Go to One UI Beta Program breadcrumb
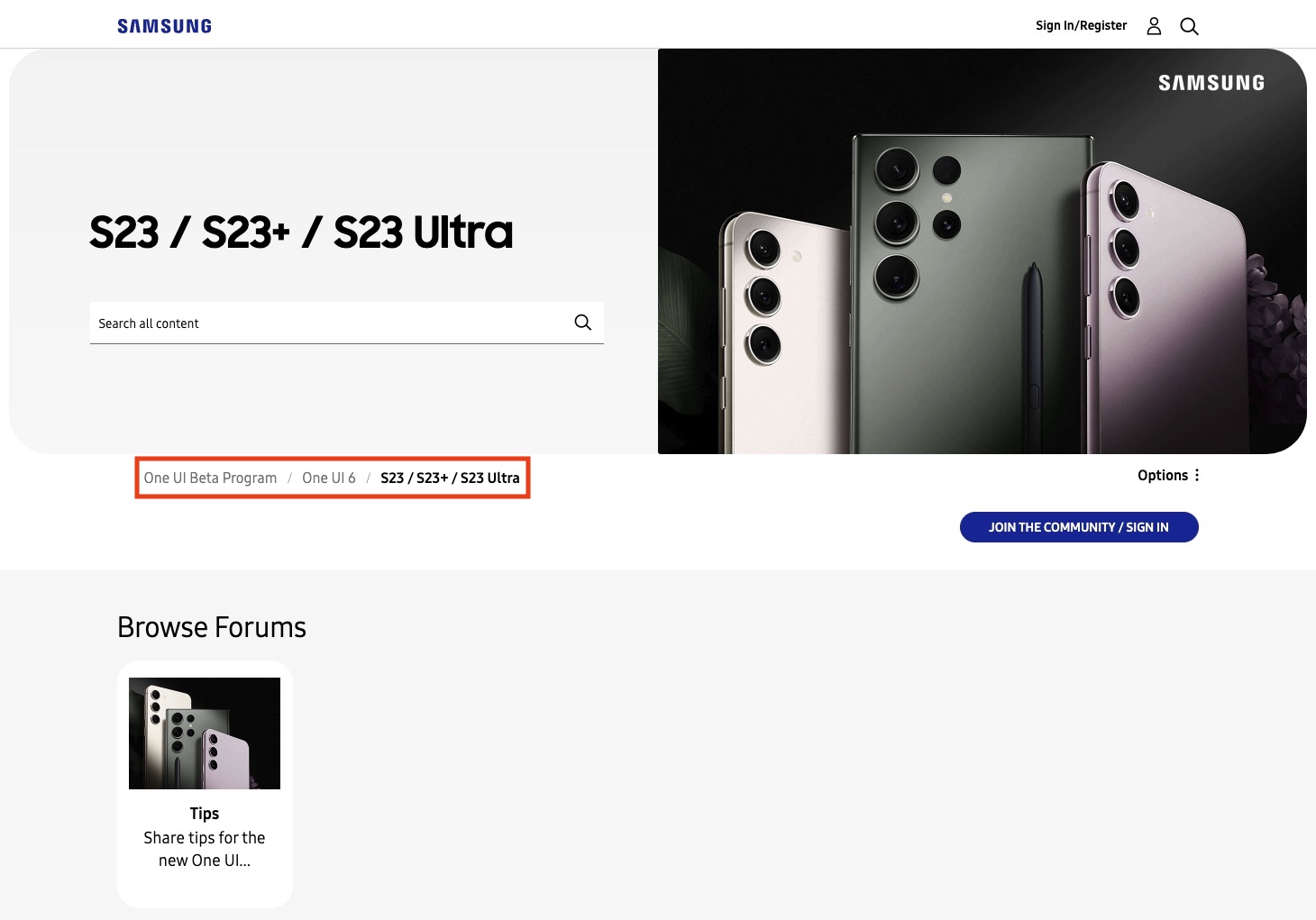The width and height of the screenshot is (1316, 920). (x=210, y=478)
